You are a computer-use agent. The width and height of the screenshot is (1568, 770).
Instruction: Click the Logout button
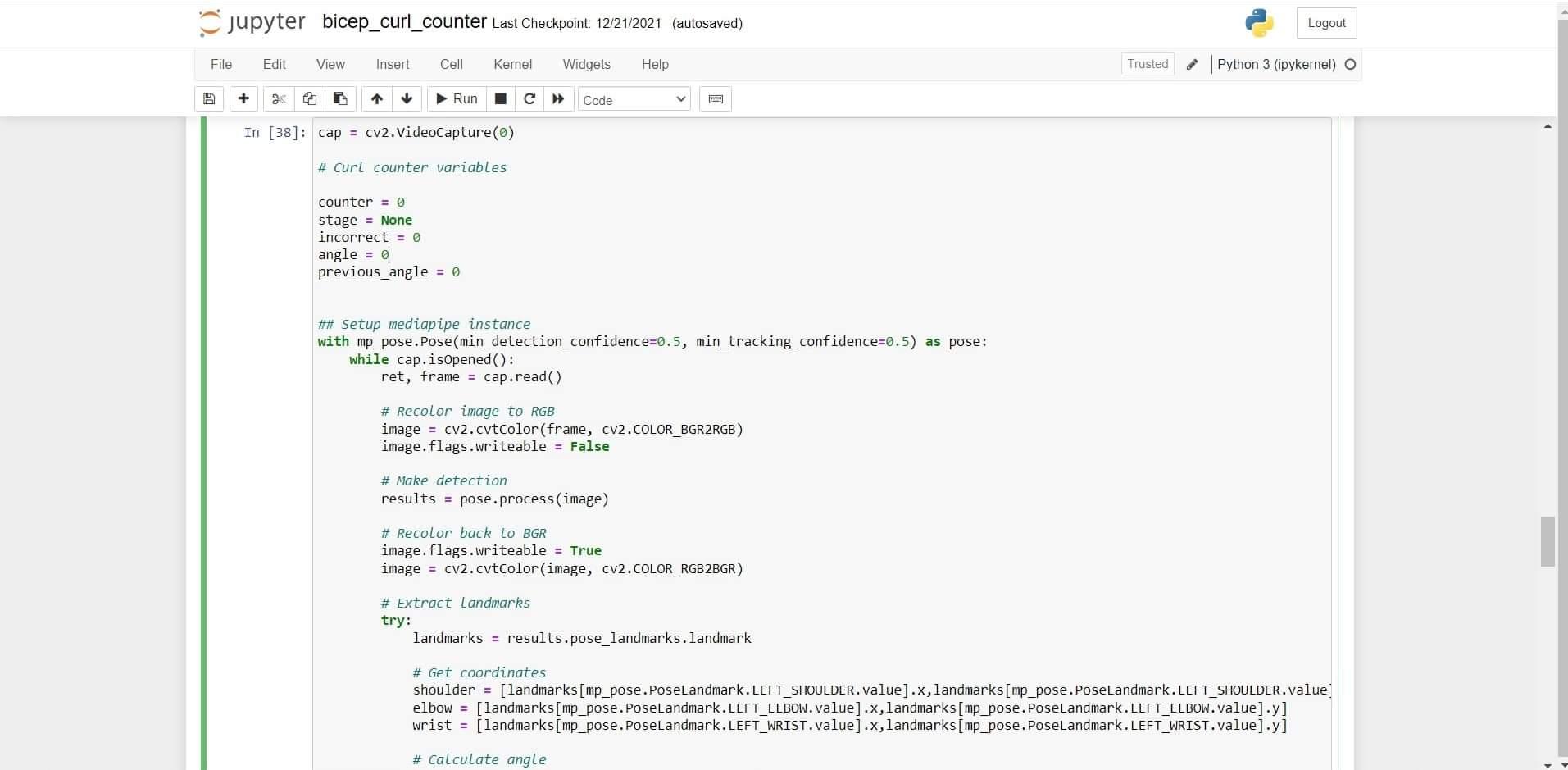click(1326, 22)
